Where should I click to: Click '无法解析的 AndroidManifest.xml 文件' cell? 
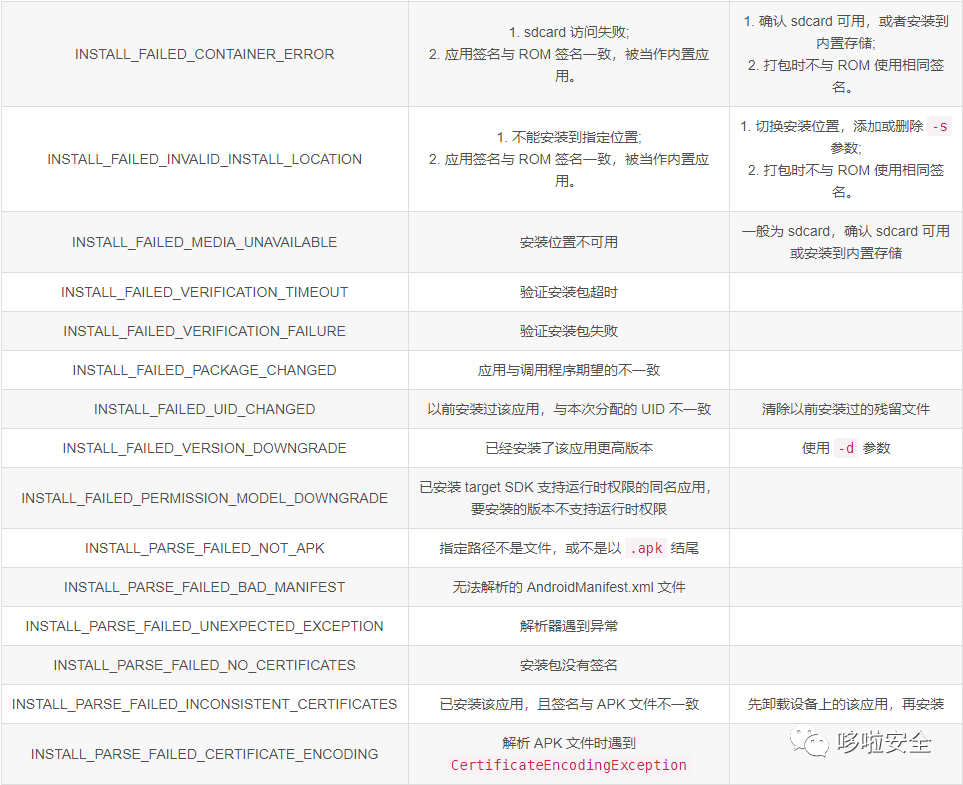(569, 587)
